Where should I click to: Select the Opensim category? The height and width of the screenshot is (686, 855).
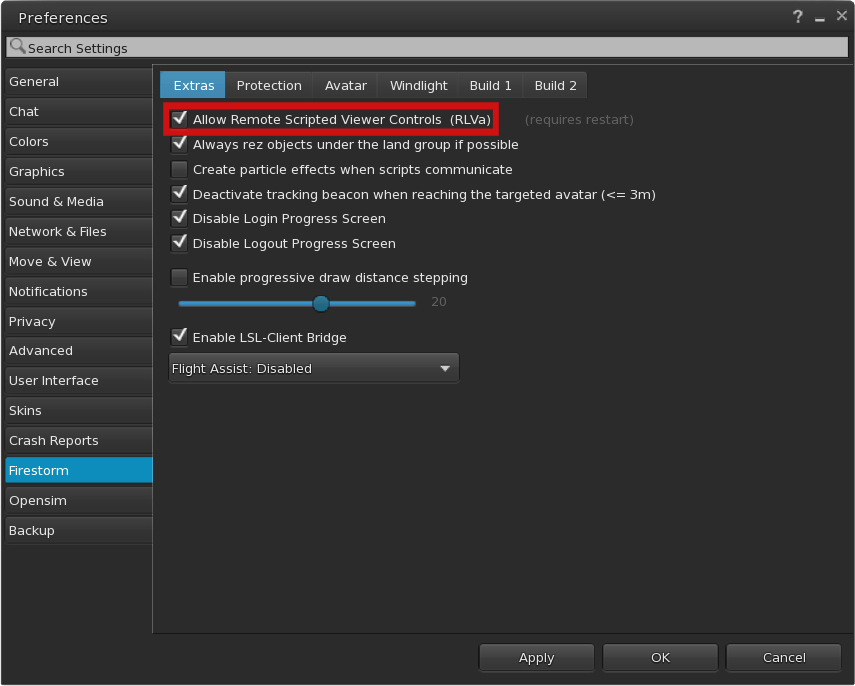[x=78, y=500]
